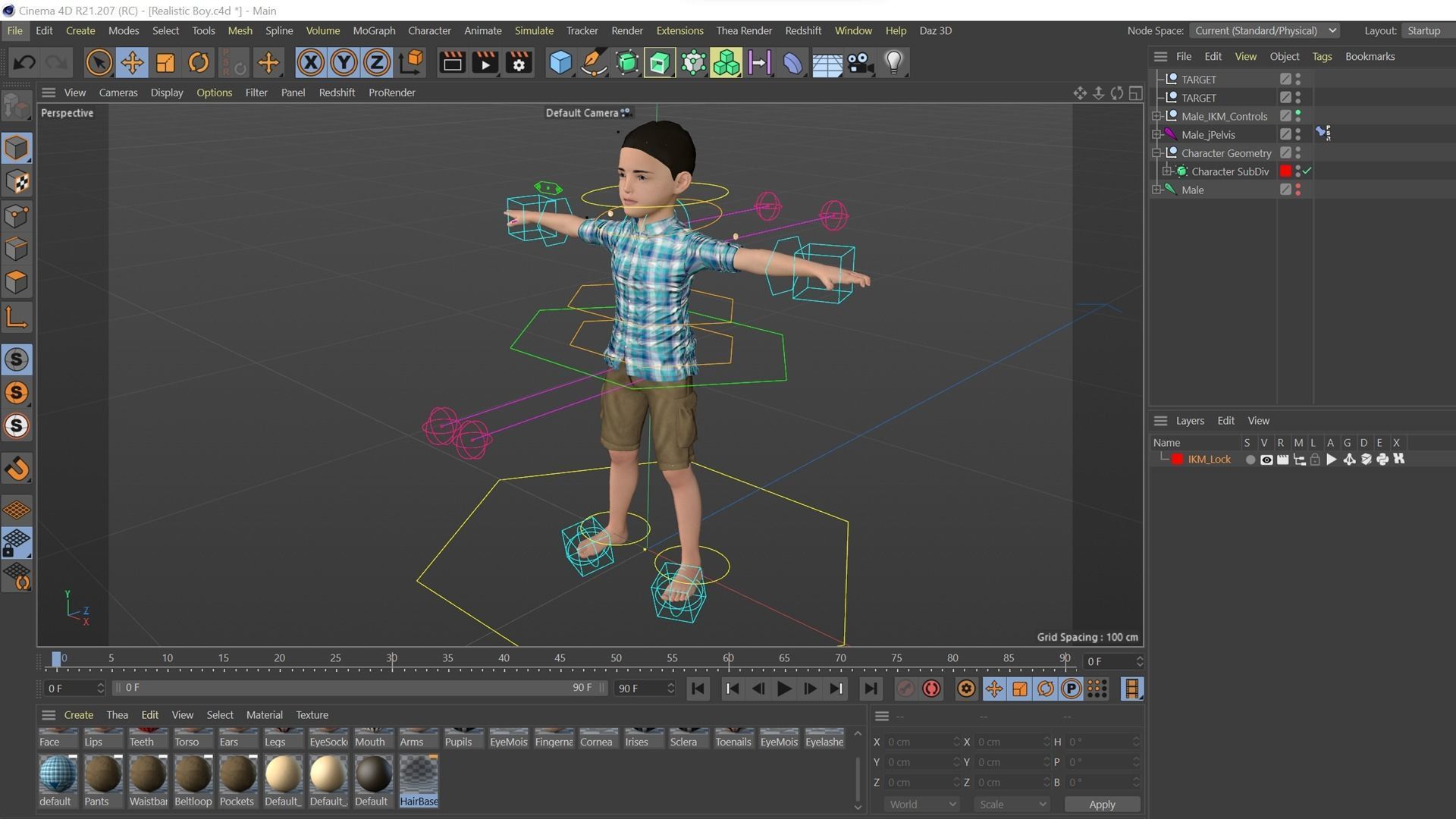Toggle IKM_Lock layer solo dot
The image size is (1456, 819).
tap(1250, 460)
